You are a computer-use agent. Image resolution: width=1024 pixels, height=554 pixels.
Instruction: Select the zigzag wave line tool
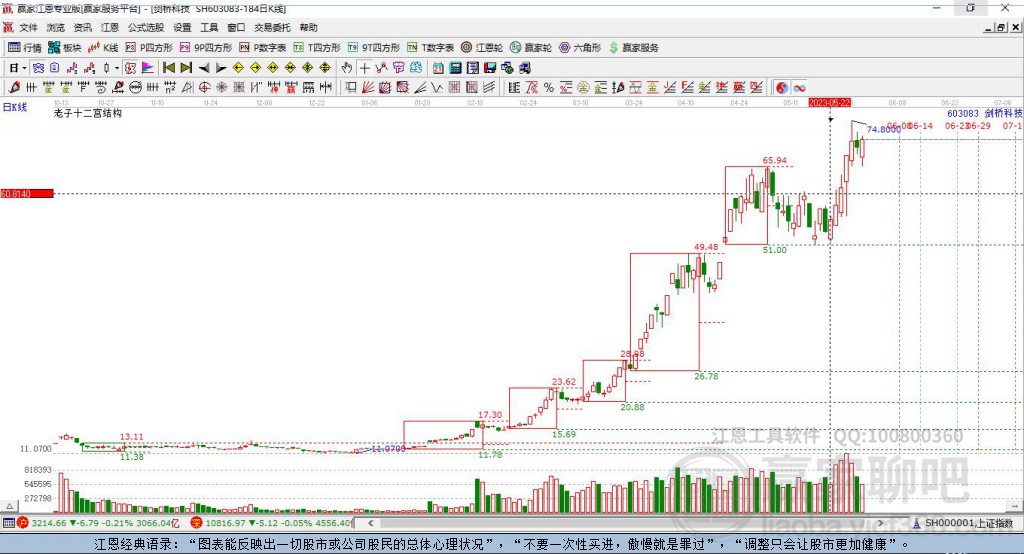[x=437, y=88]
